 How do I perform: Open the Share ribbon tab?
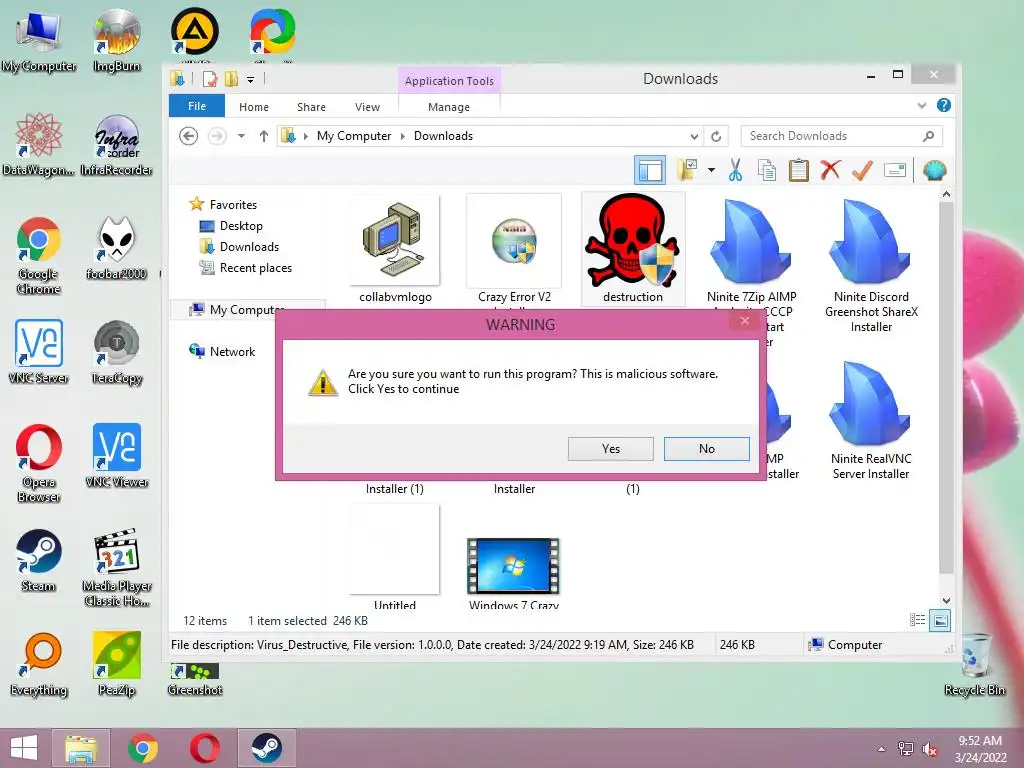tap(311, 106)
